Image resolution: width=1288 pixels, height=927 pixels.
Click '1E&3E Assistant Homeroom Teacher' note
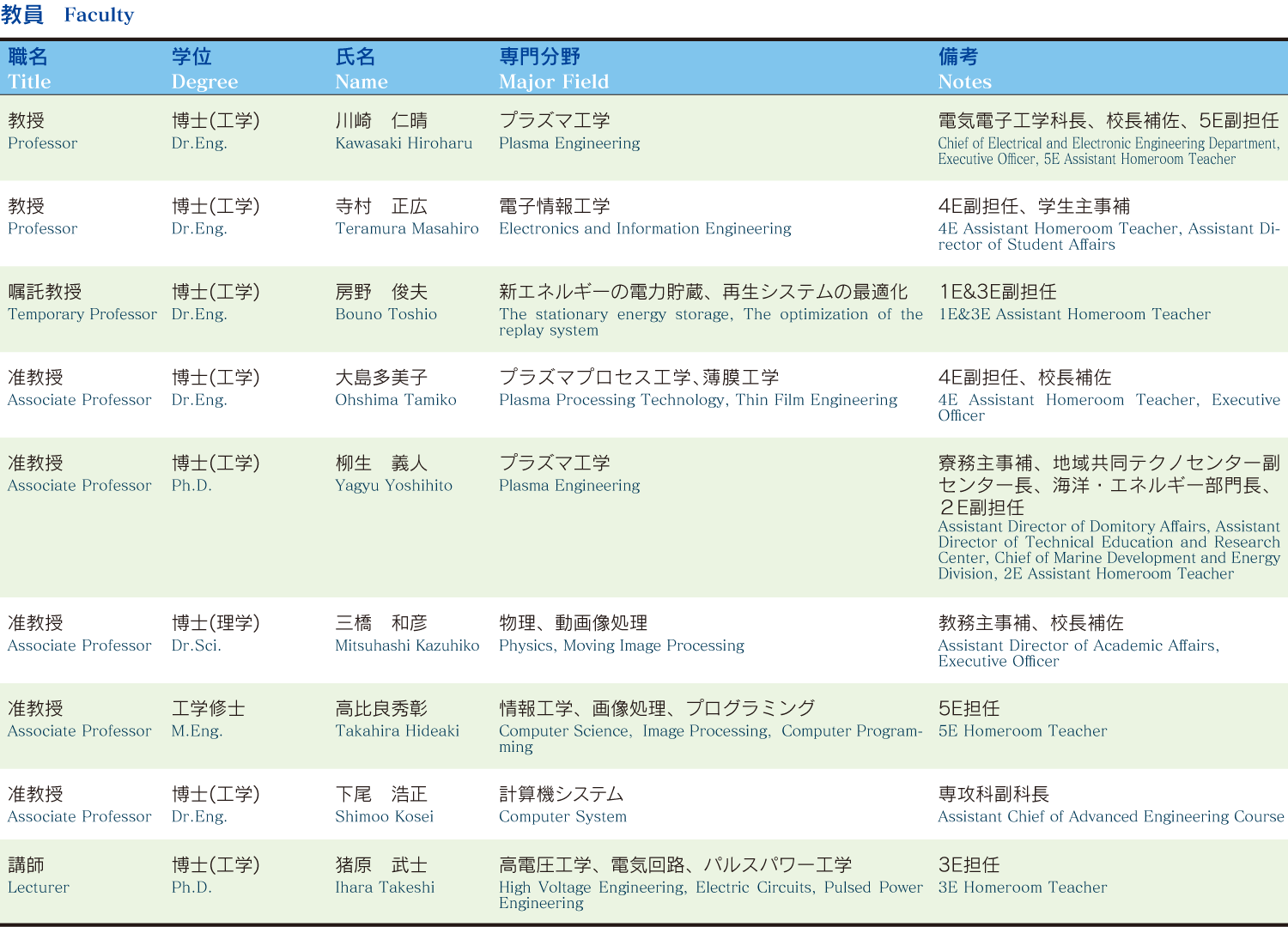click(x=1074, y=314)
